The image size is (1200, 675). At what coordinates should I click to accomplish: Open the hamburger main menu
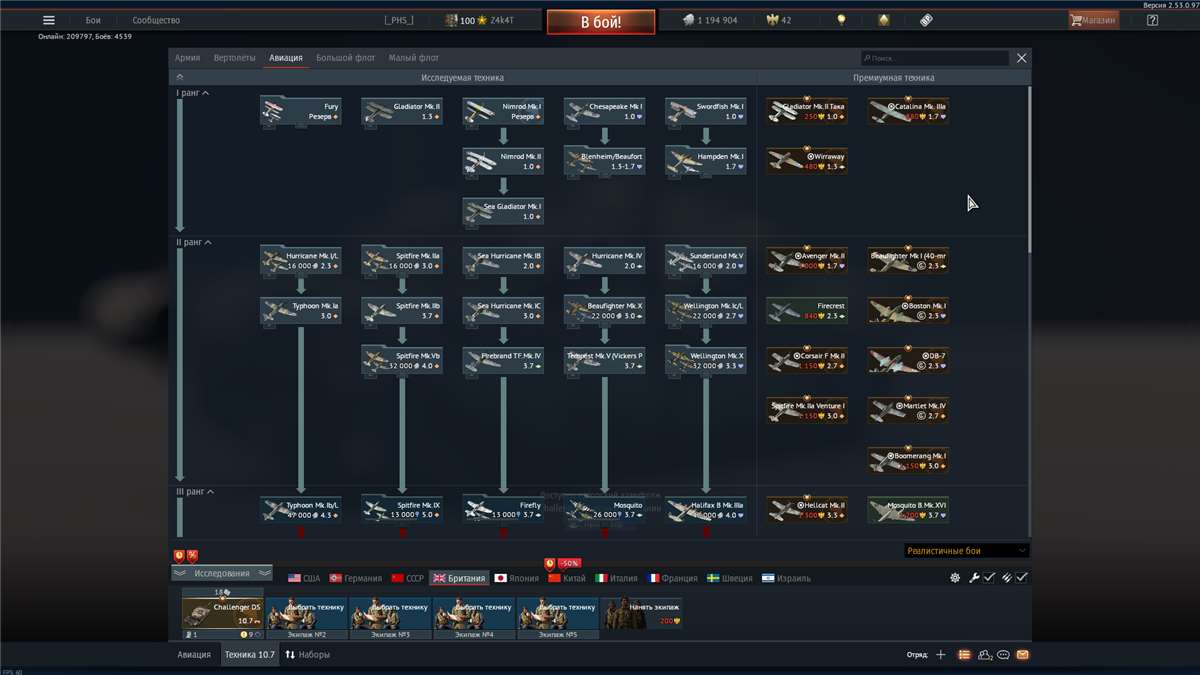click(48, 20)
